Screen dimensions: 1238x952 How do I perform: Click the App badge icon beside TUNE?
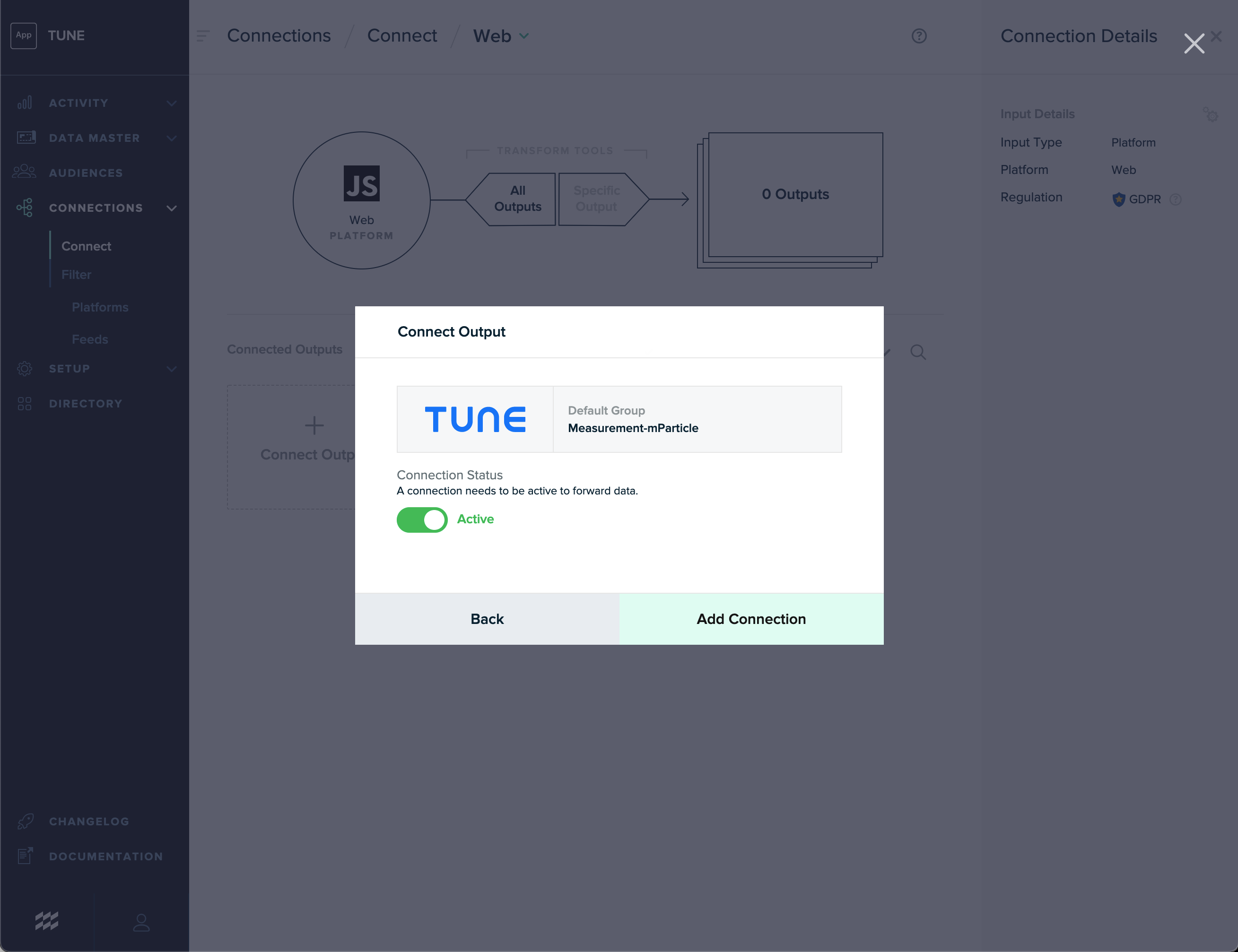coord(23,36)
